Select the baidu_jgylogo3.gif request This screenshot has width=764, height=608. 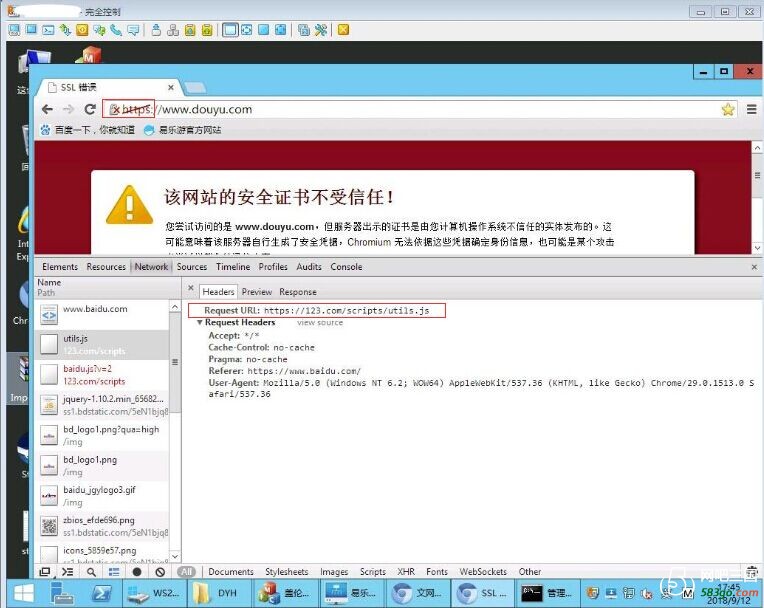point(102,496)
